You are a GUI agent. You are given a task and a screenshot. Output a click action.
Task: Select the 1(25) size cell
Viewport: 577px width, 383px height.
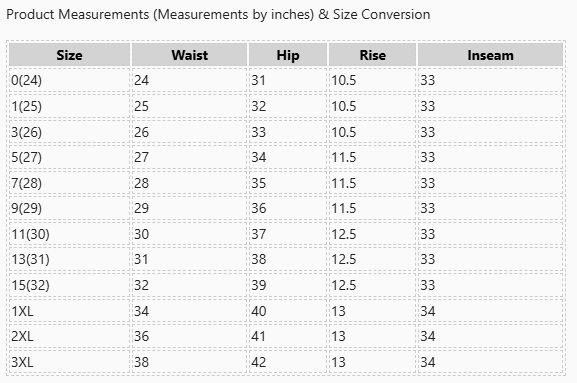pos(70,106)
